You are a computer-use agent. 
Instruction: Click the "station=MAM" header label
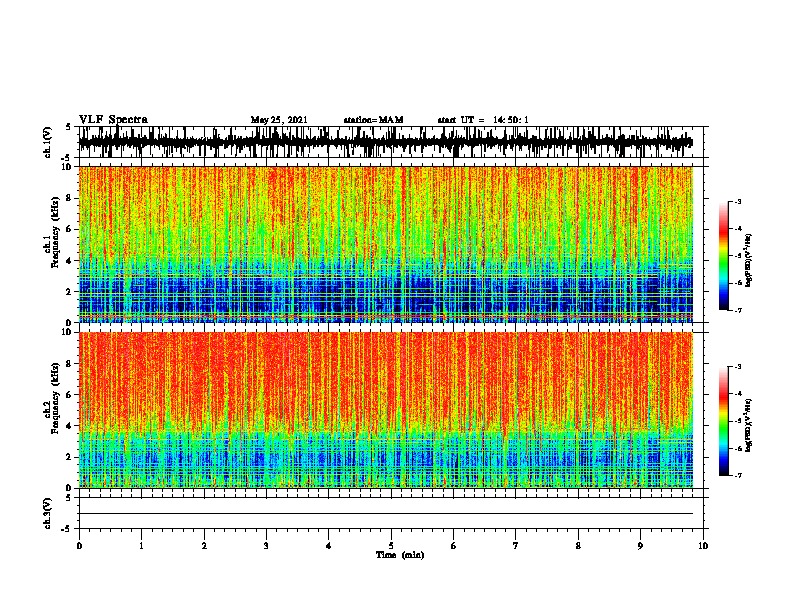(373, 120)
